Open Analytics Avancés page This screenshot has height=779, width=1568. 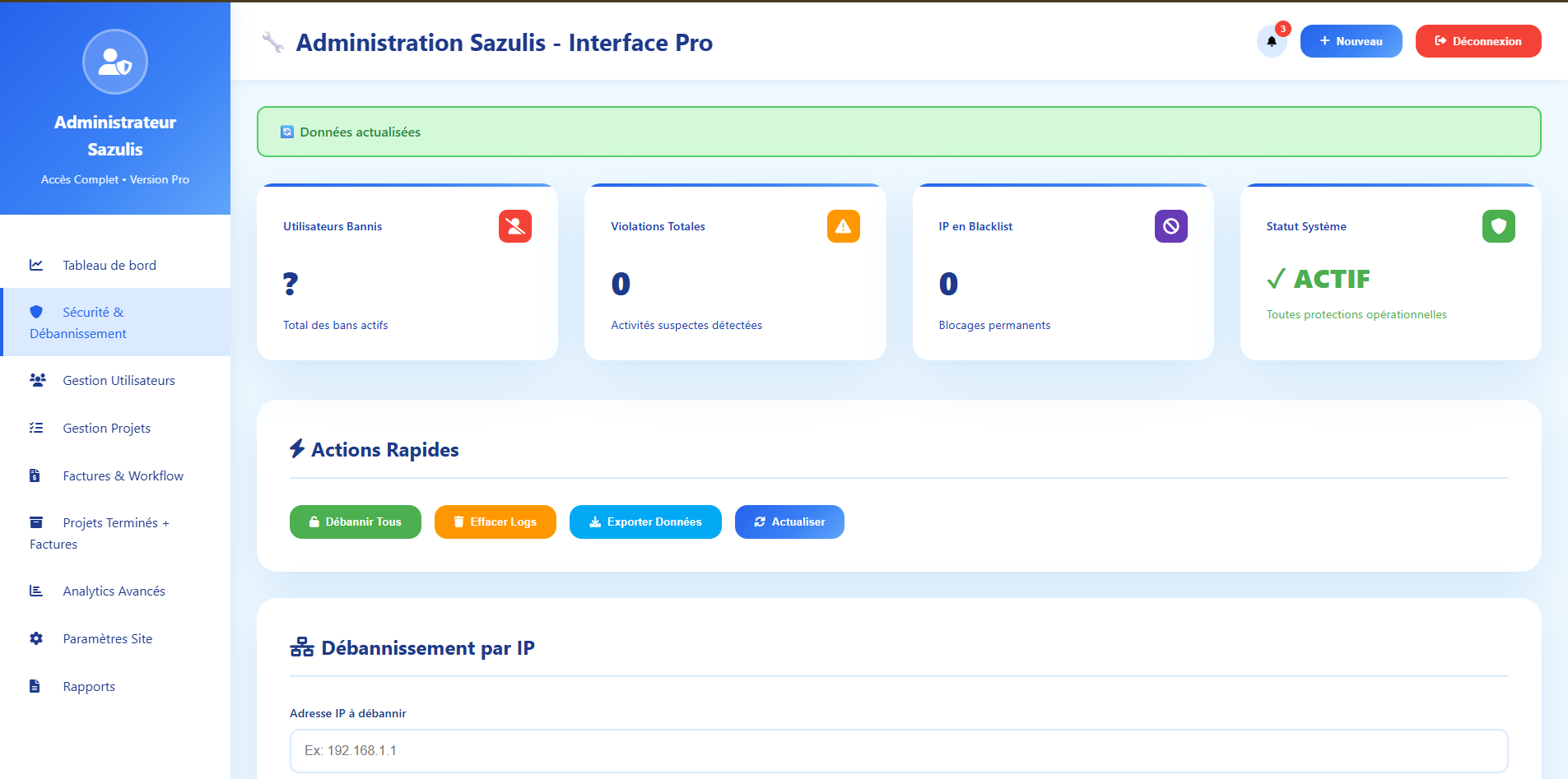(x=114, y=591)
